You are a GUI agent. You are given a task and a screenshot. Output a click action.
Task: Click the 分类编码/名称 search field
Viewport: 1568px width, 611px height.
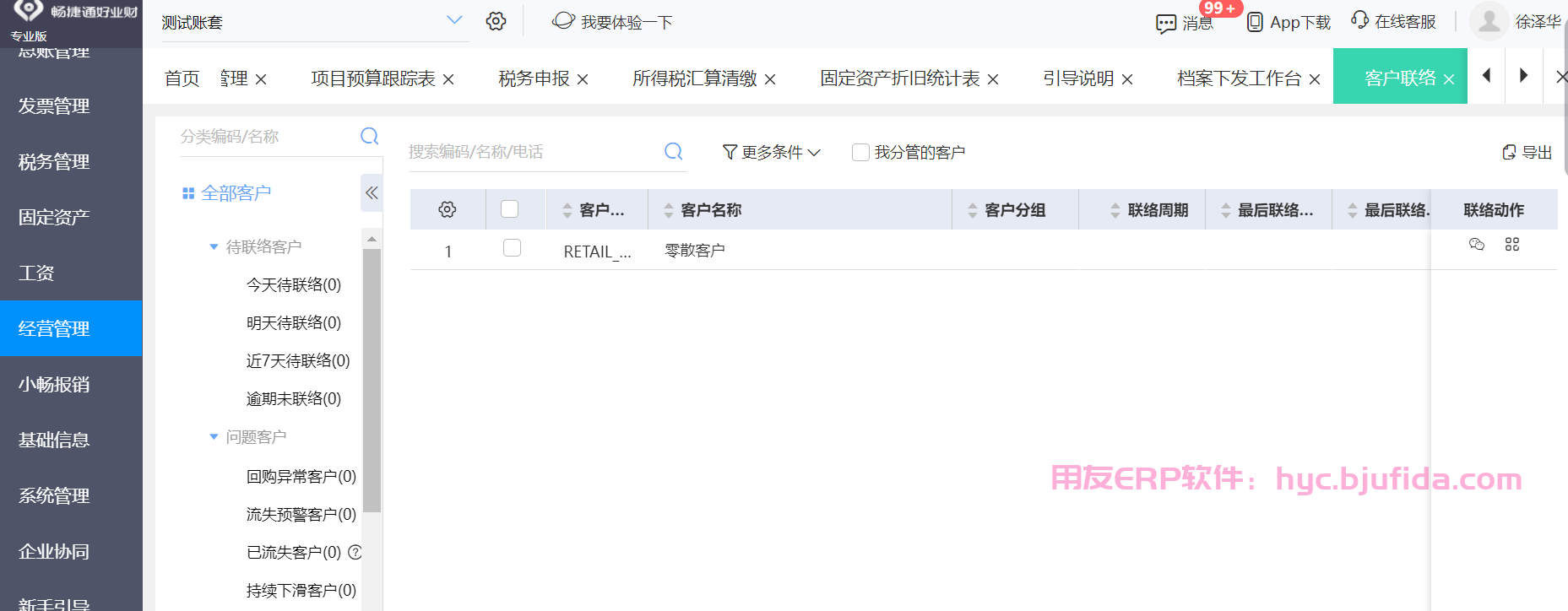pos(266,136)
